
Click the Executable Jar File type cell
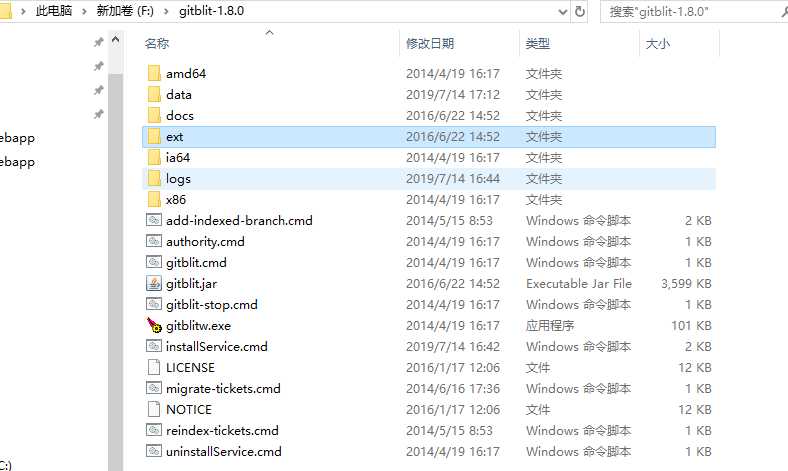579,284
